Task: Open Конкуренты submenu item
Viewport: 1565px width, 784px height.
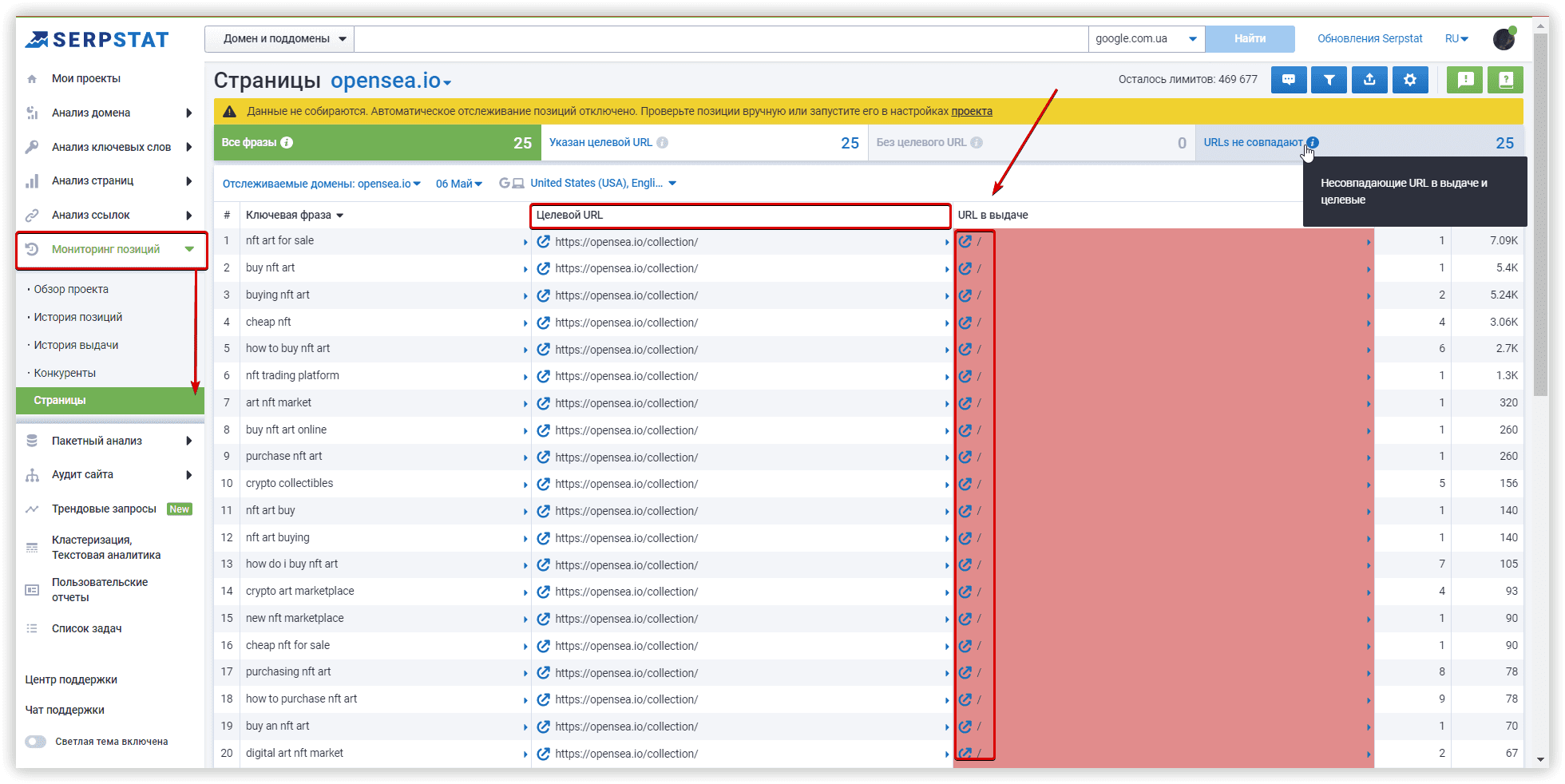Action: [65, 373]
